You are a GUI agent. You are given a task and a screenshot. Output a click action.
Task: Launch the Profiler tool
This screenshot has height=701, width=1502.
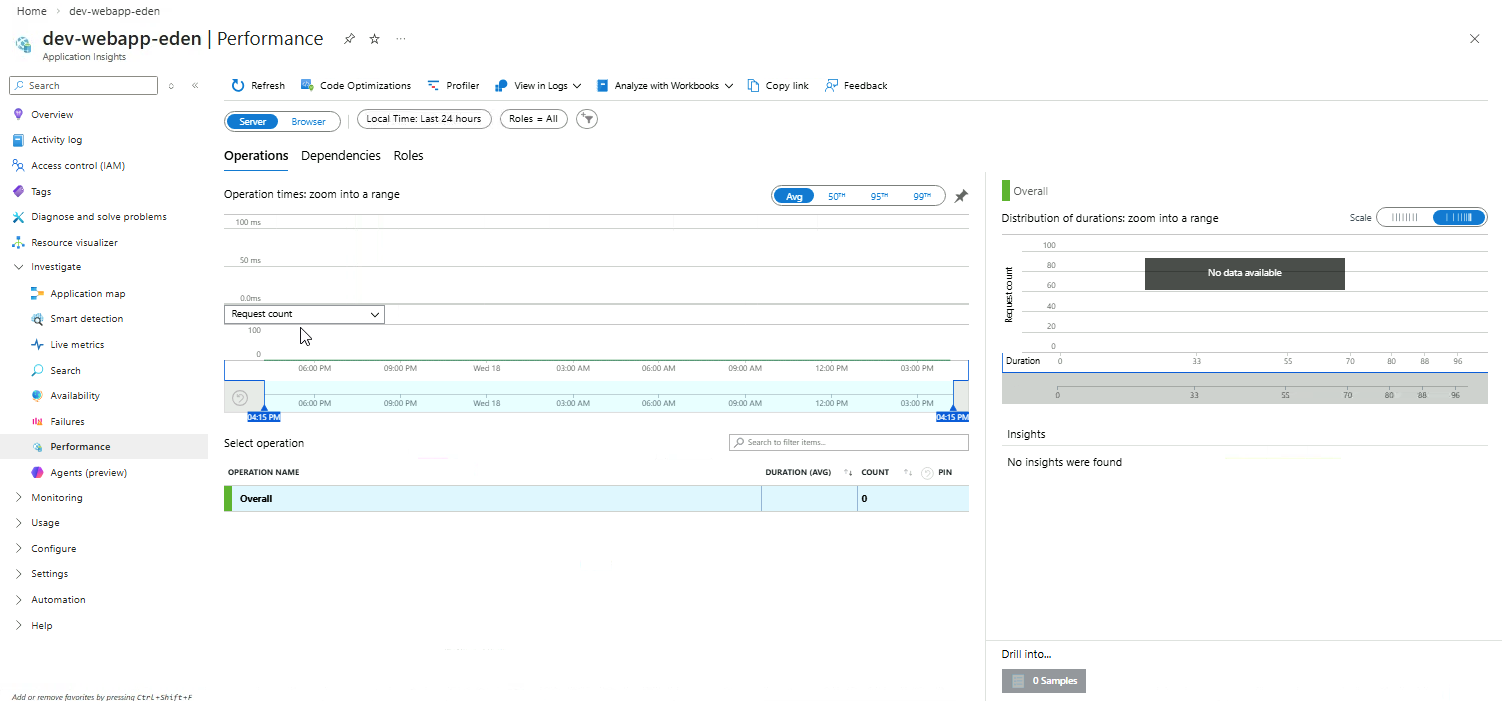pyautogui.click(x=453, y=86)
